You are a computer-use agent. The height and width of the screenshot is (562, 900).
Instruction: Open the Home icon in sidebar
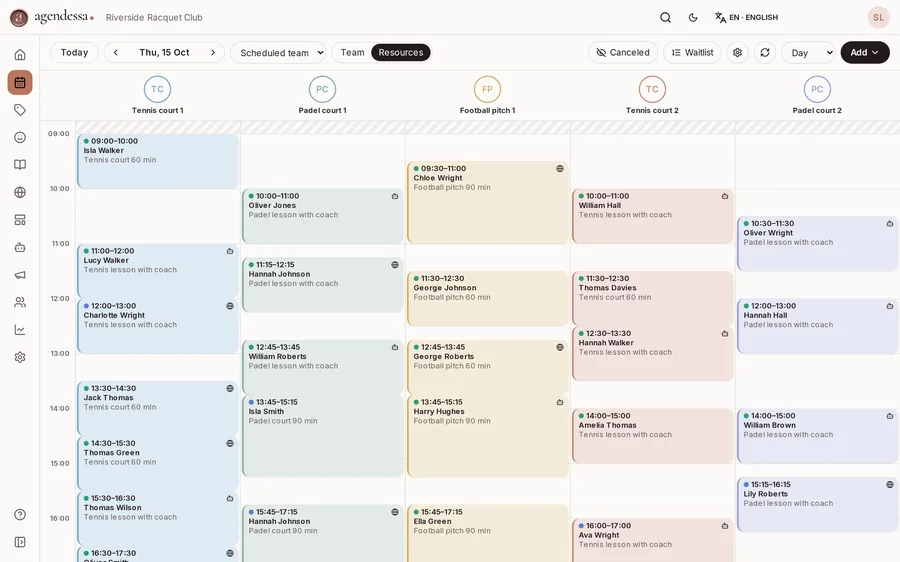point(20,55)
